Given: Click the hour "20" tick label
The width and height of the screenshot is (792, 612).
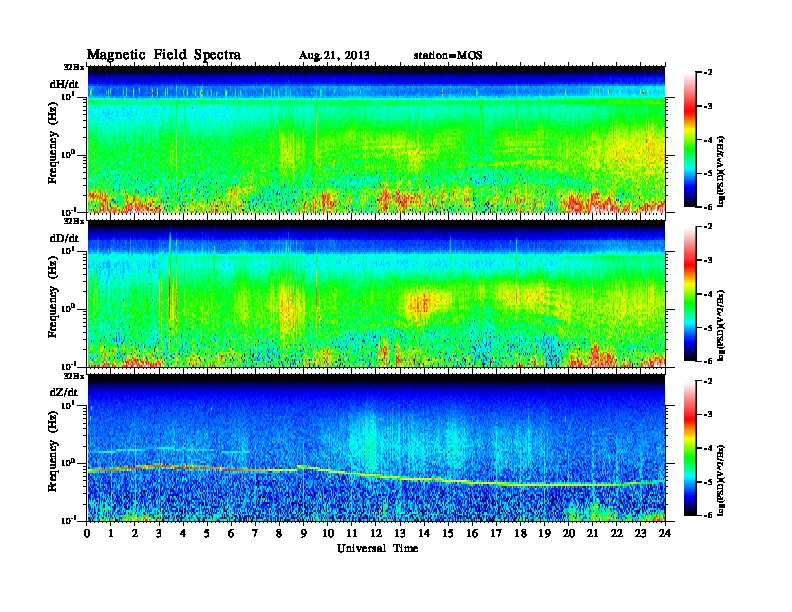Looking at the screenshot, I should (568, 533).
